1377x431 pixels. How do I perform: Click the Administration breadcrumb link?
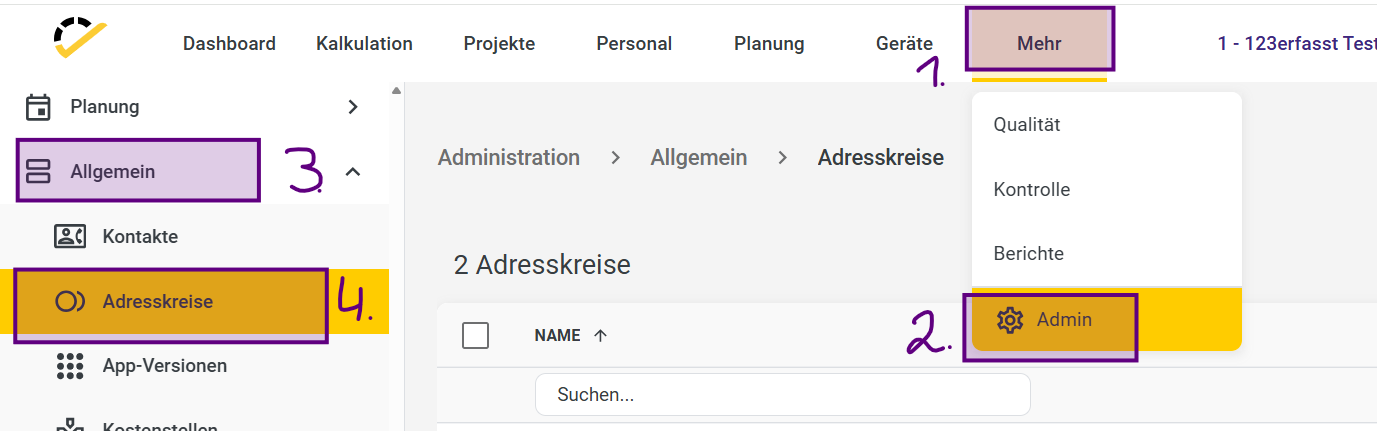click(x=509, y=158)
